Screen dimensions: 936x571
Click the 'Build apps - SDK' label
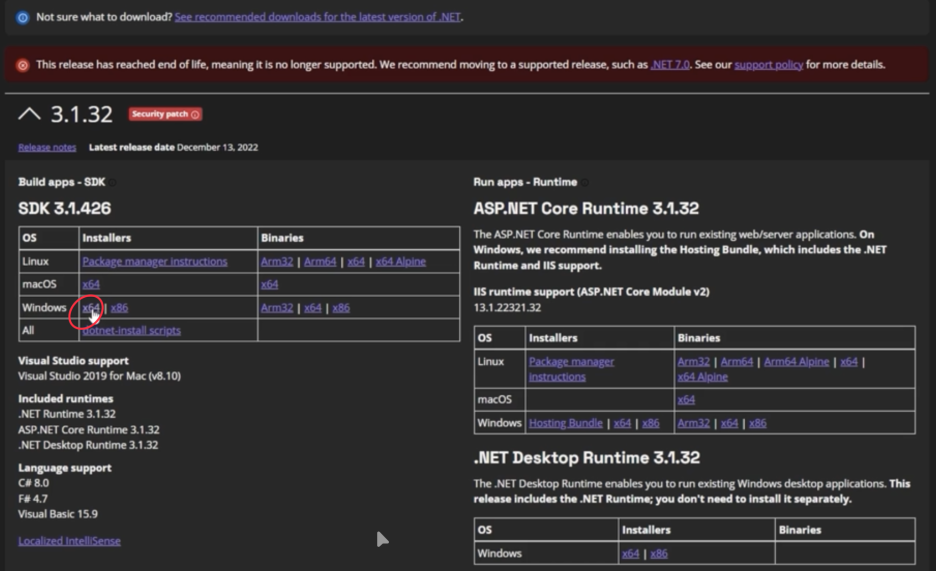pos(61,182)
